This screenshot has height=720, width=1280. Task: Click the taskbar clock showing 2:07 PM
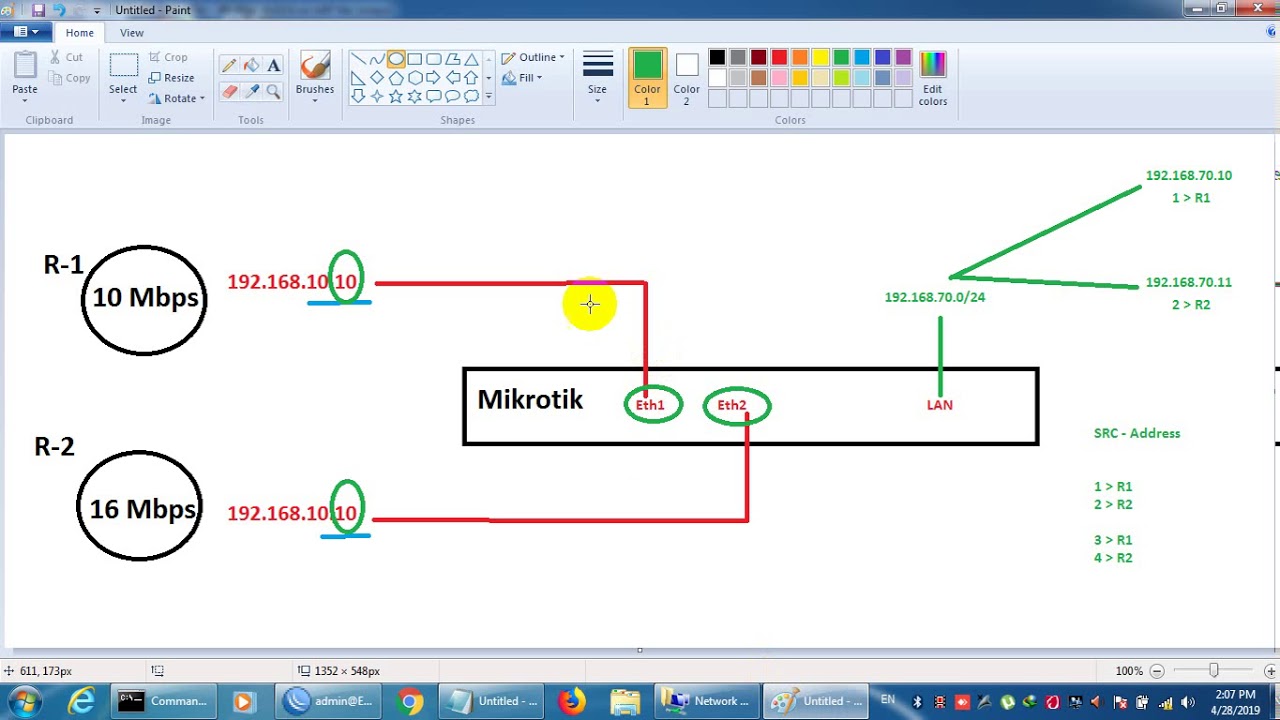tap(1237, 701)
